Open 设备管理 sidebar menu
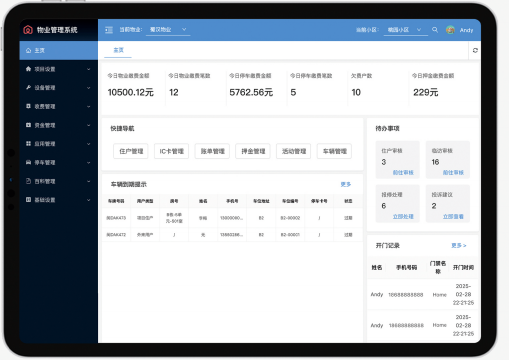Screen dimensions: 509x360 pyautogui.click(x=59, y=88)
